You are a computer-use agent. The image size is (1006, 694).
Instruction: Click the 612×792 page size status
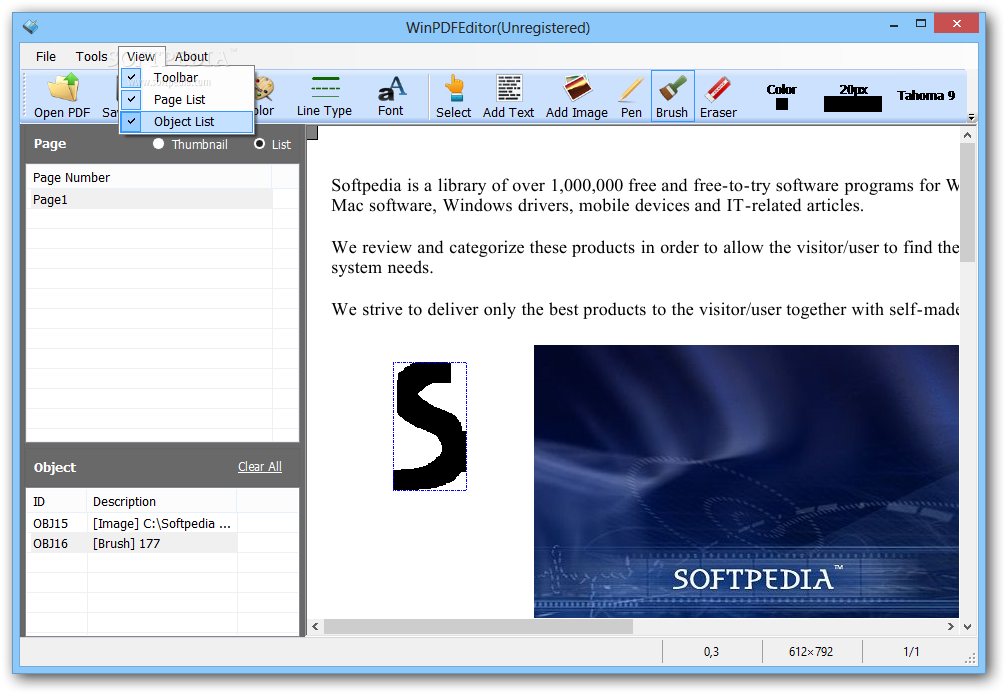pyautogui.click(x=811, y=652)
